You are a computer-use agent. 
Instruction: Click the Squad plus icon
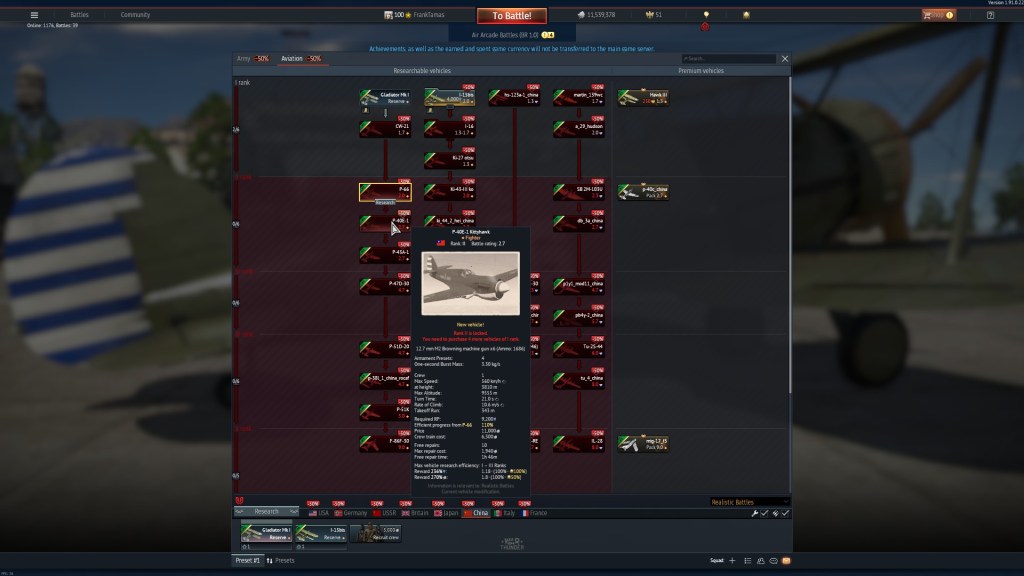tap(732, 561)
